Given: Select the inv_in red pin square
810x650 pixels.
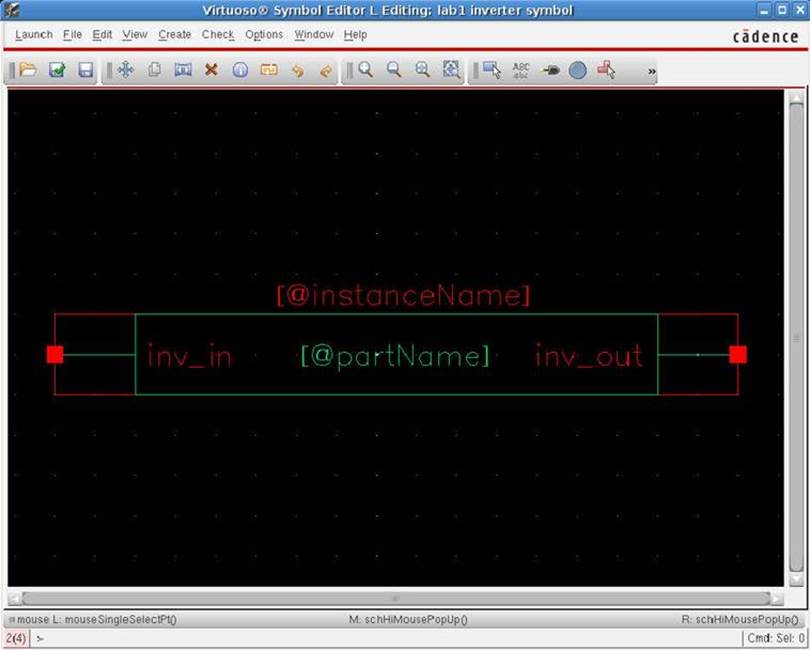Looking at the screenshot, I should click(x=55, y=354).
